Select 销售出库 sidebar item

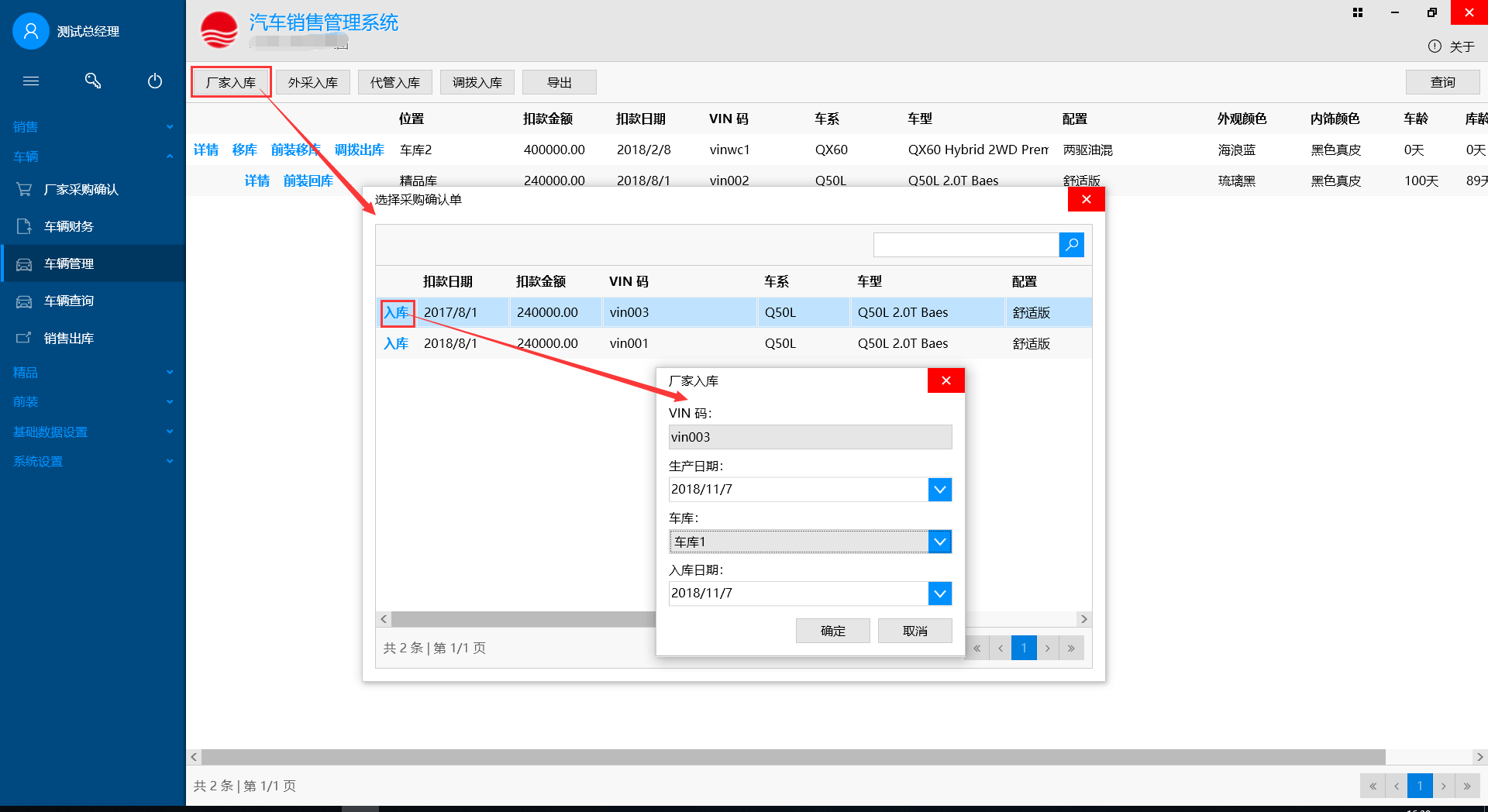(68, 338)
